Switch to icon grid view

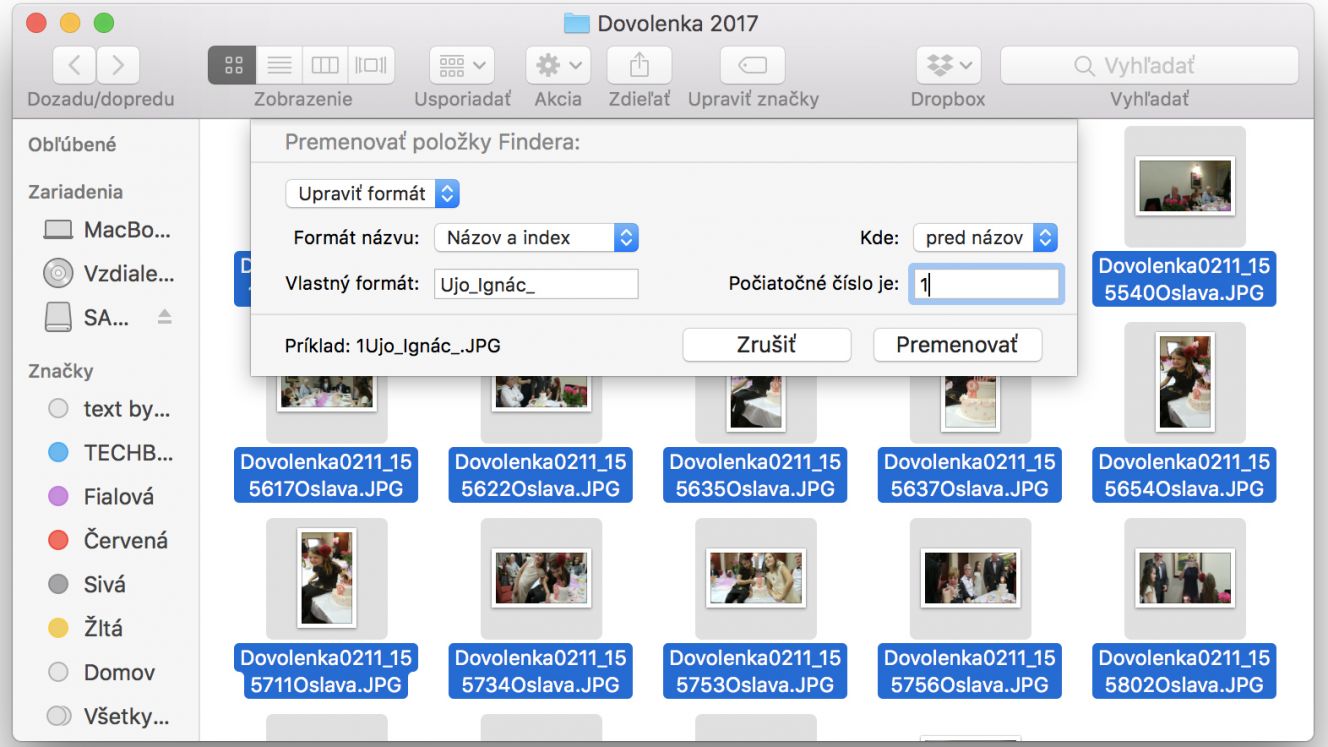232,65
